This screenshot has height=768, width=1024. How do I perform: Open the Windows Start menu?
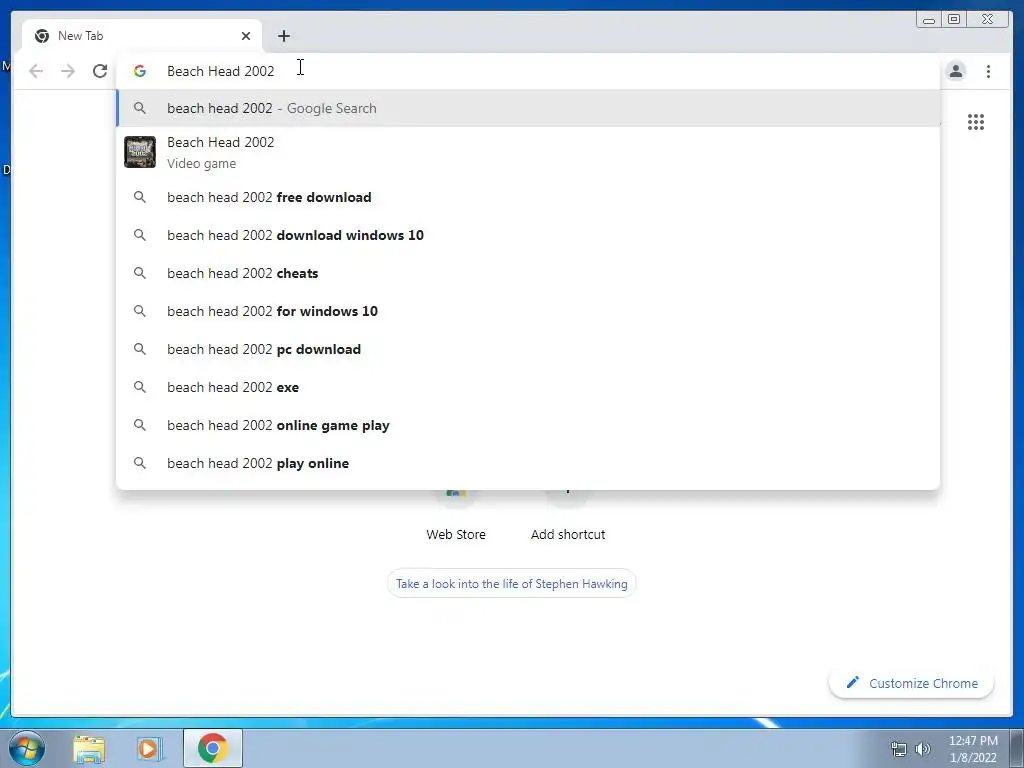click(x=27, y=748)
